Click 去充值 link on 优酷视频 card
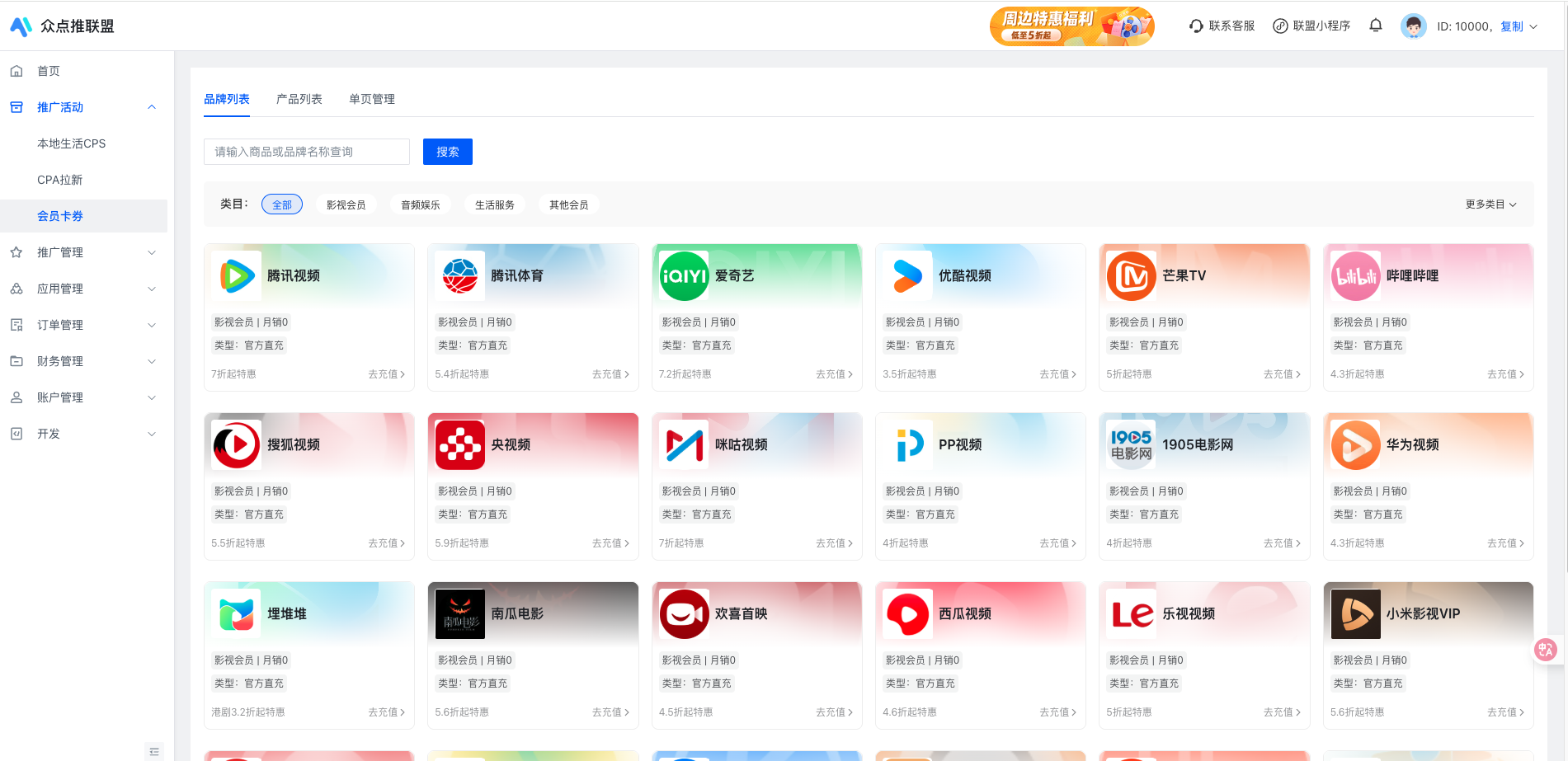1568x761 pixels. (x=1057, y=374)
